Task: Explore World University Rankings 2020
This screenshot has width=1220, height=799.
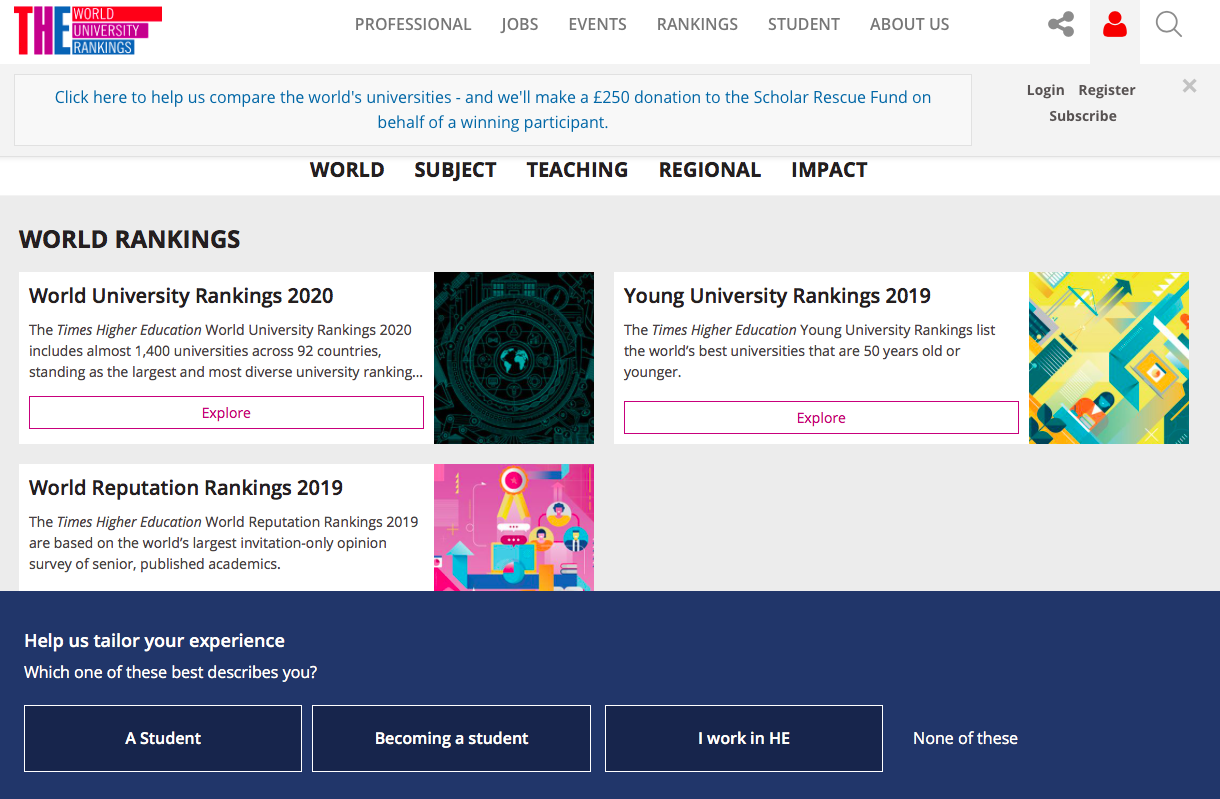Action: pos(226,413)
